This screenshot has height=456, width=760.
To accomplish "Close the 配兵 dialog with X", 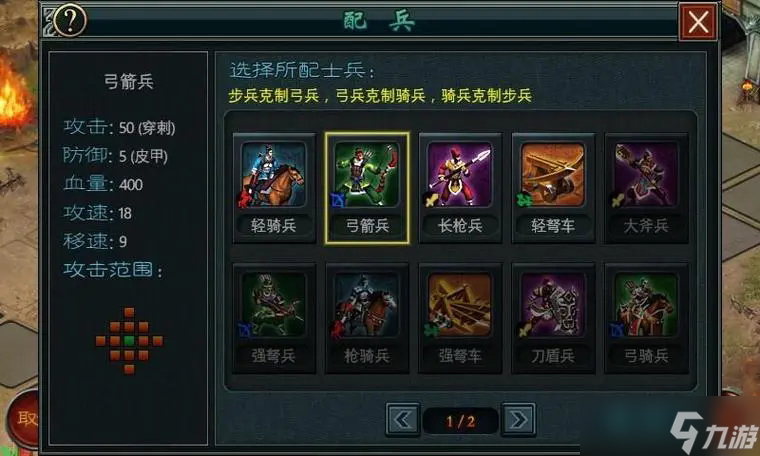I will click(x=698, y=22).
